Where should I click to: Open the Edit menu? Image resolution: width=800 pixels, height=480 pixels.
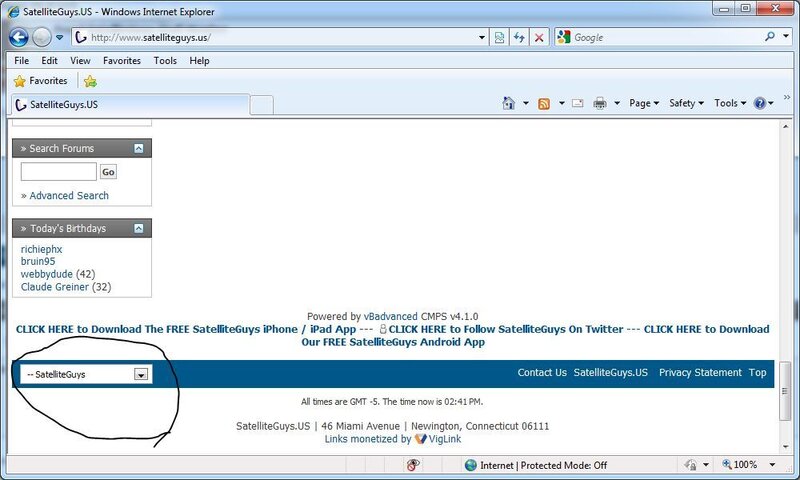pos(49,61)
